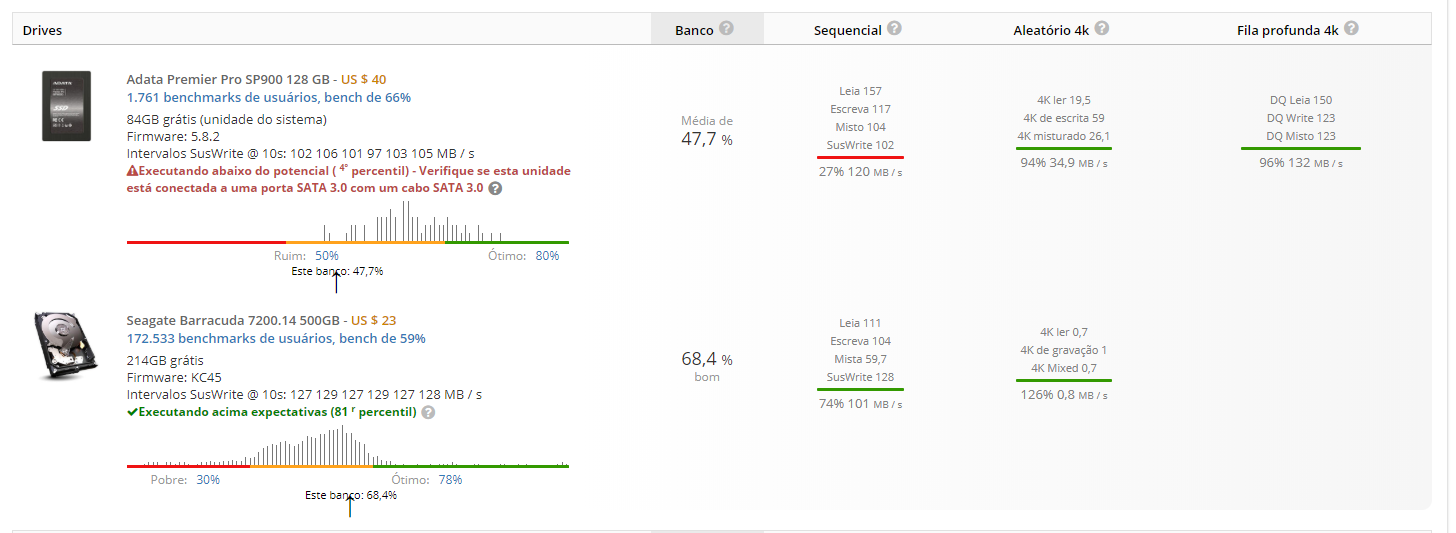Screen dimensions: 1456x533
Task: Open the Seagate Barracuda hard drive image
Action: pos(66,345)
